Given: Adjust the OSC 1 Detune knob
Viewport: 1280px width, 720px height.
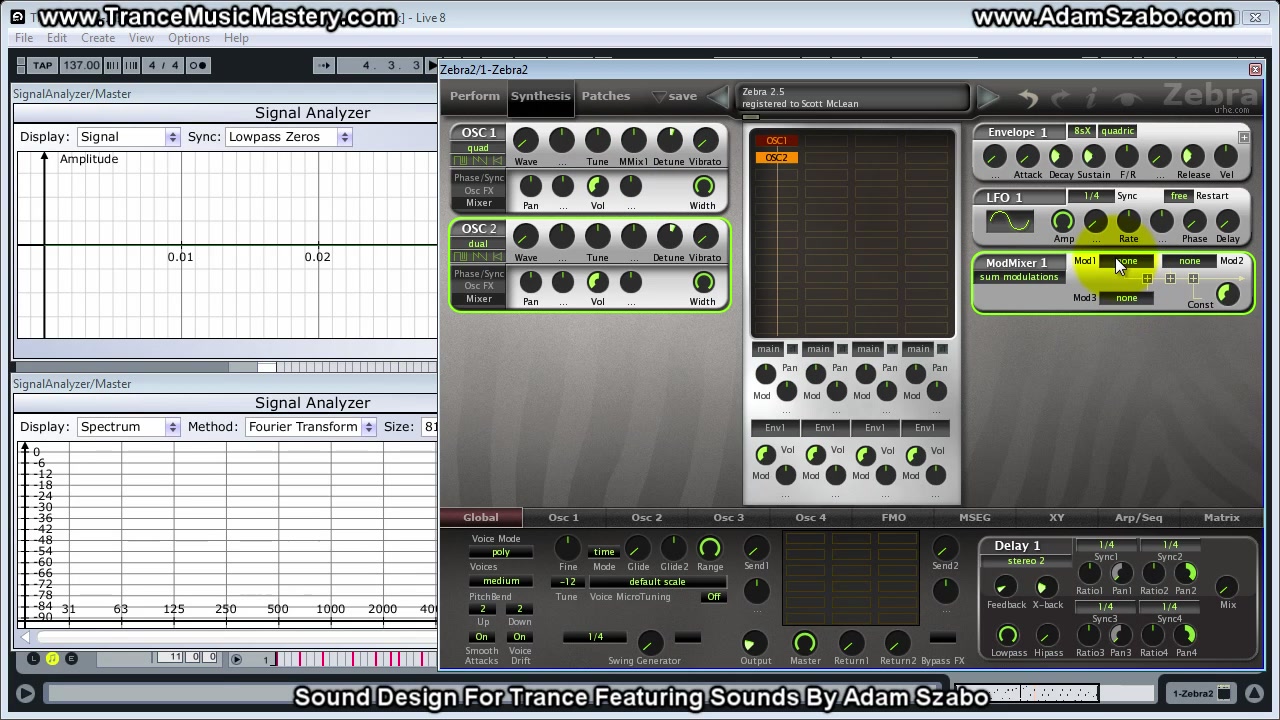Looking at the screenshot, I should (x=669, y=141).
